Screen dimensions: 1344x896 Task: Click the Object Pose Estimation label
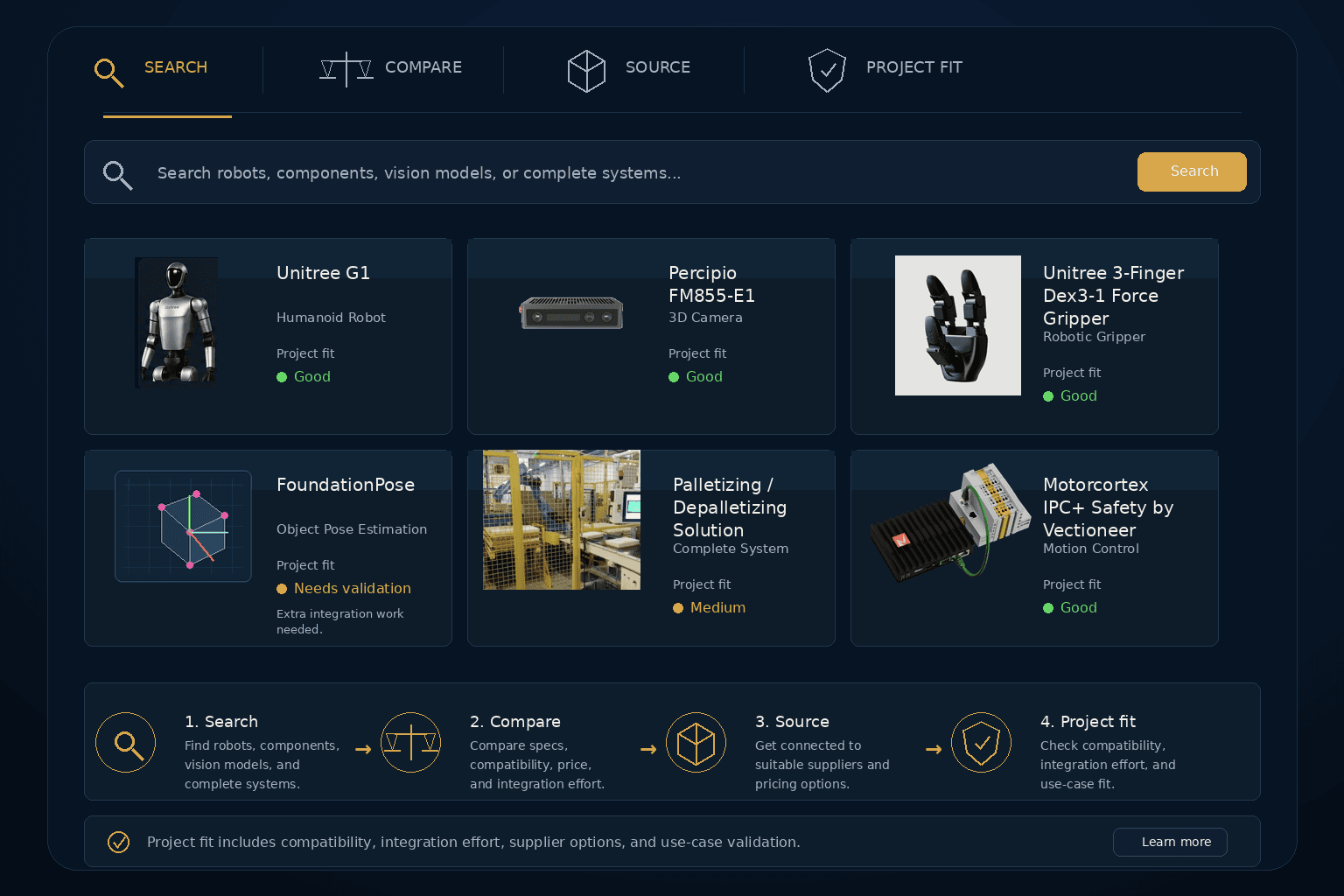352,529
